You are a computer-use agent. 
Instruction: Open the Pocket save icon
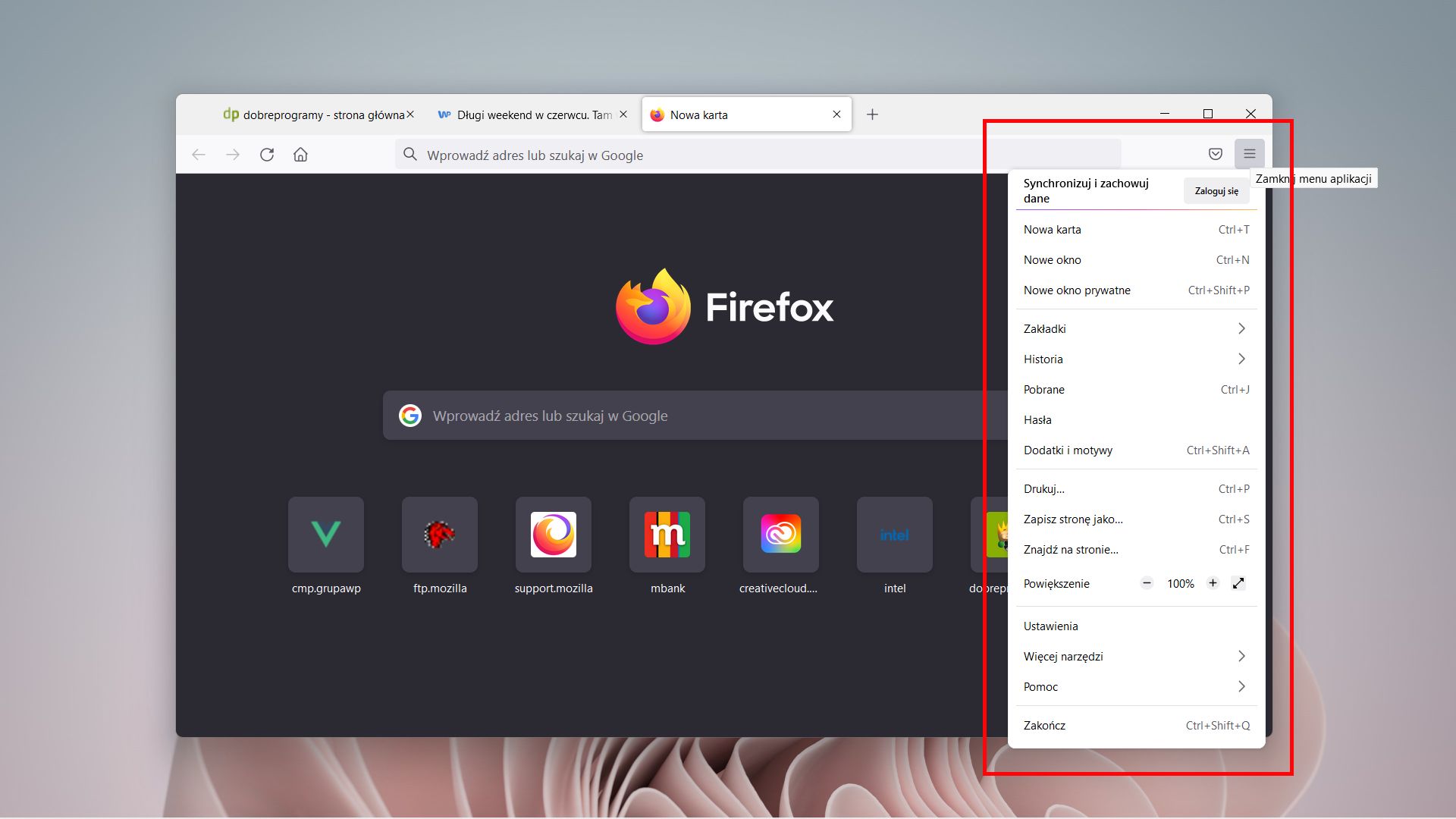click(1215, 154)
